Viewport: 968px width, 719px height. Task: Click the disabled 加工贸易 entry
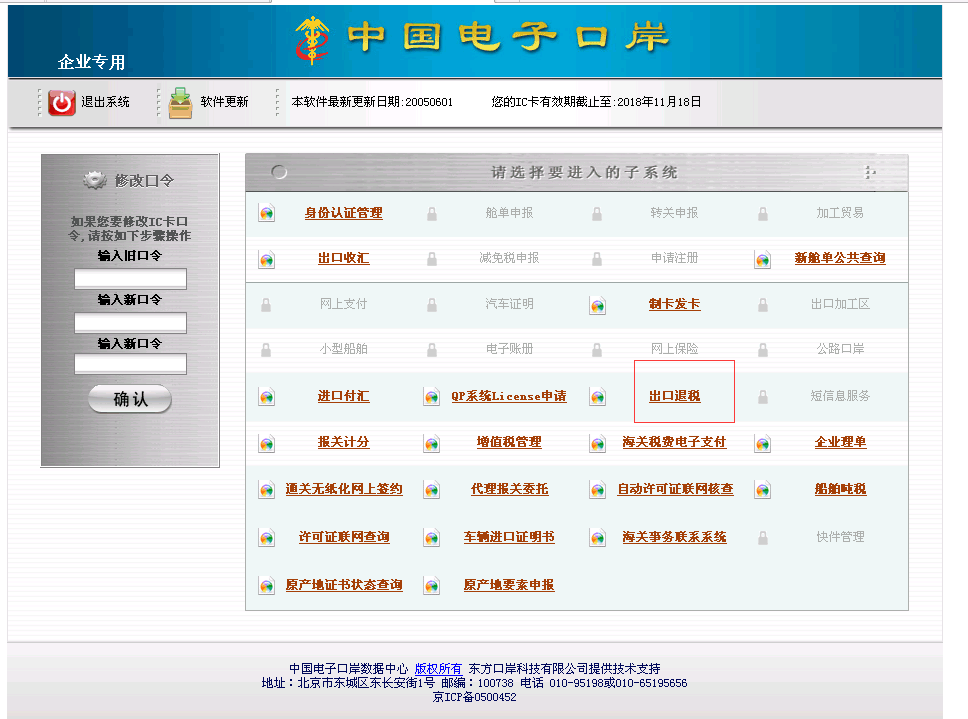840,213
